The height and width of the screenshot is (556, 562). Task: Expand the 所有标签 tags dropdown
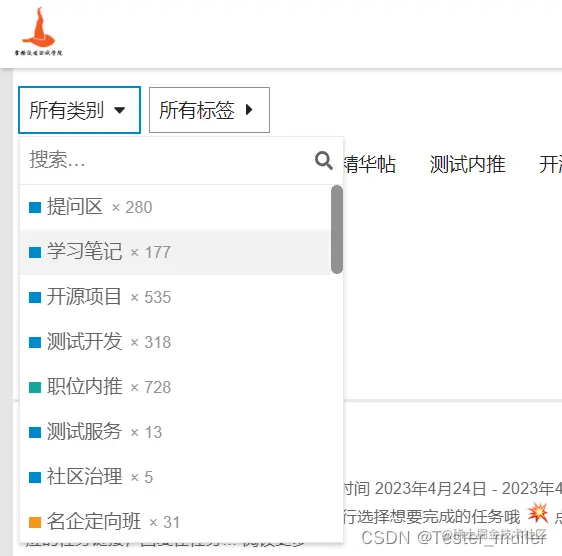click(209, 110)
